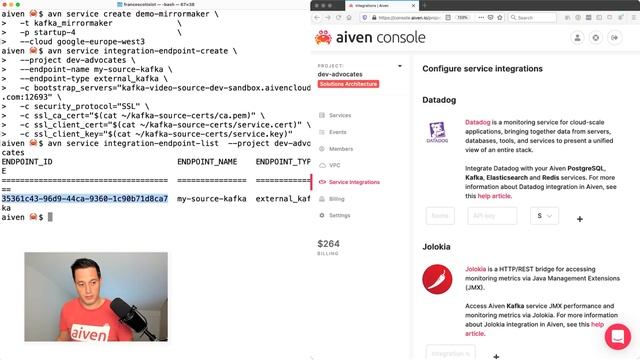Click the browser Search box
Screen dimensions: 640x360
pyautogui.click(x=533, y=18)
